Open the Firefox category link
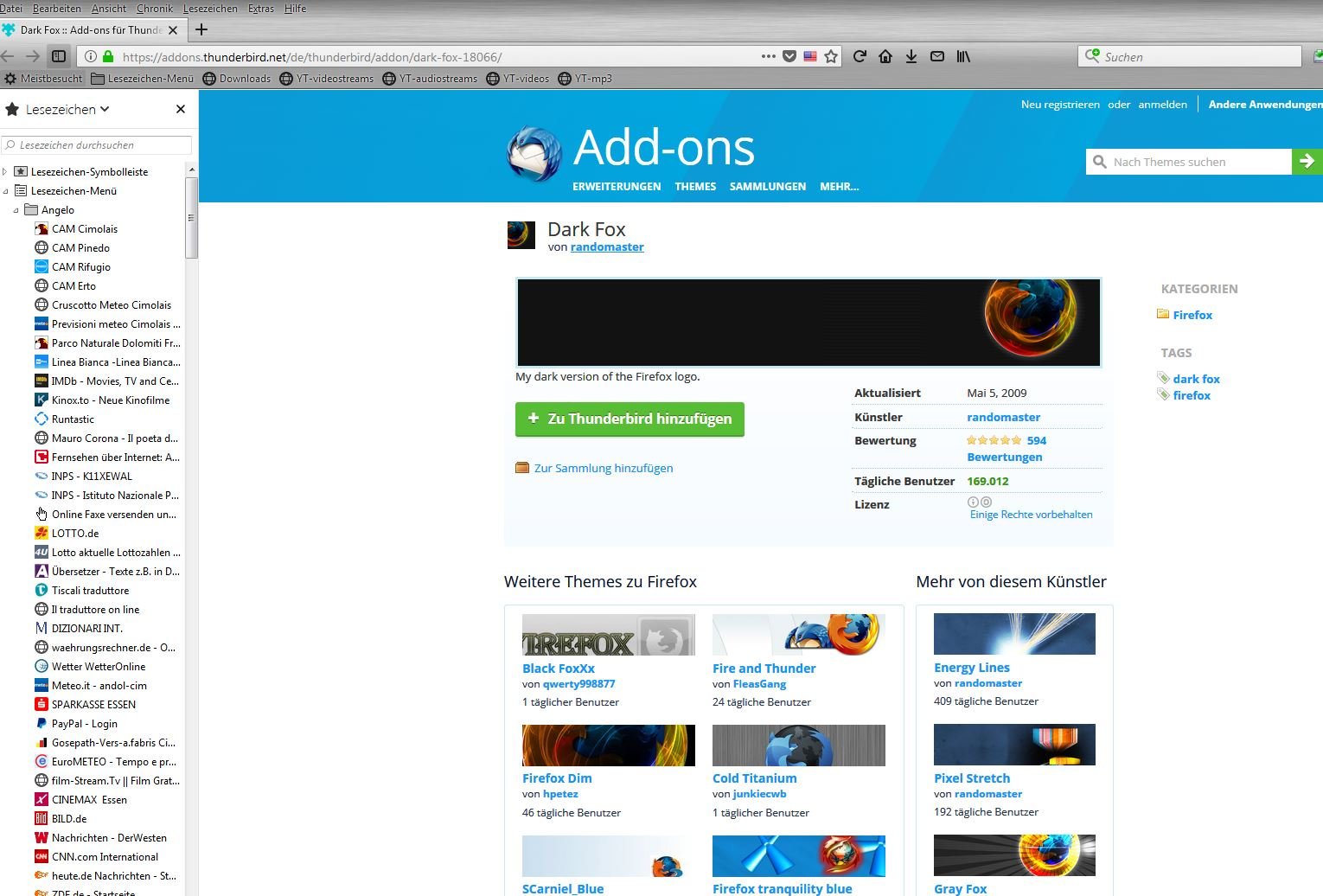1323x896 pixels. tap(1192, 315)
